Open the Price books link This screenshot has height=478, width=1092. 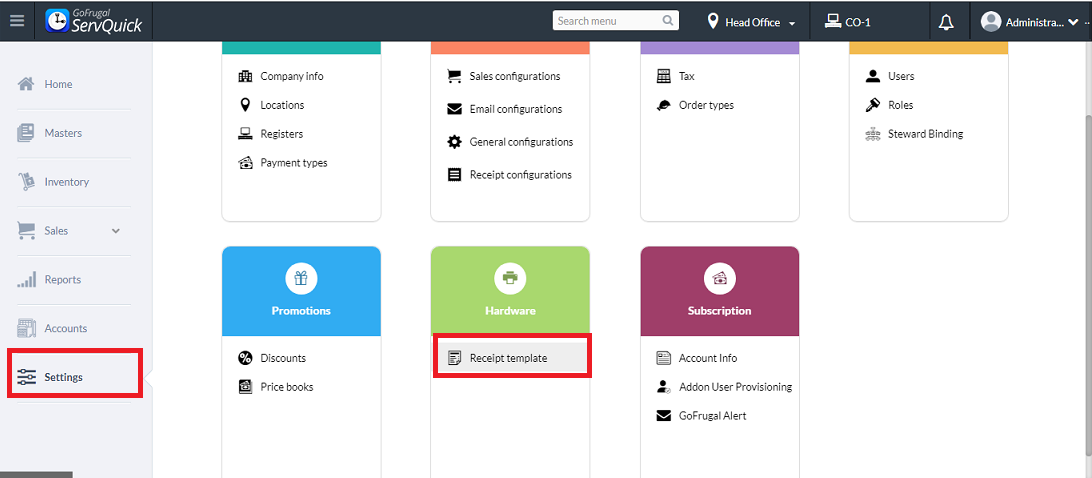287,387
